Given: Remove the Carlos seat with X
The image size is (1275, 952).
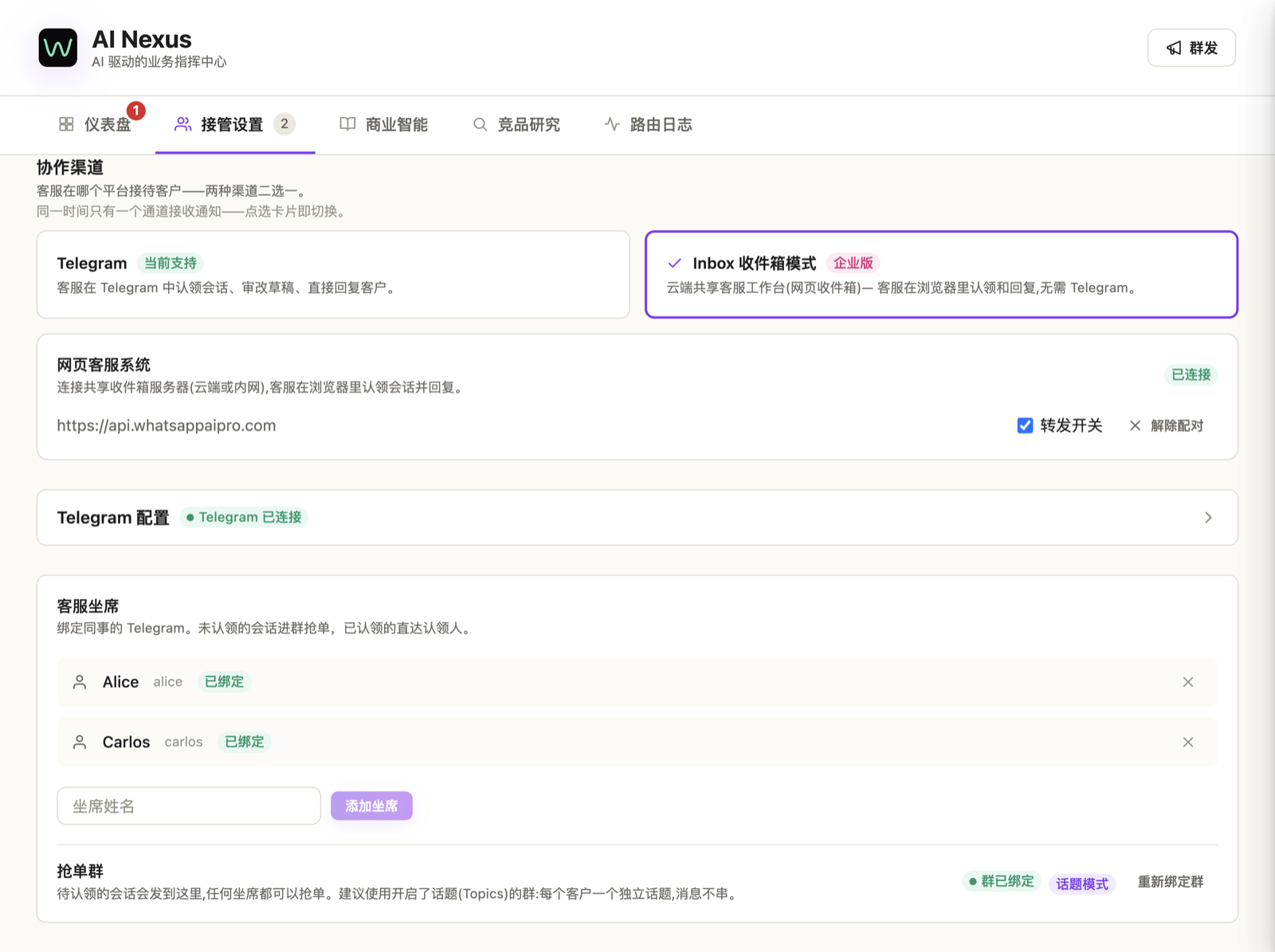Looking at the screenshot, I should [x=1188, y=742].
